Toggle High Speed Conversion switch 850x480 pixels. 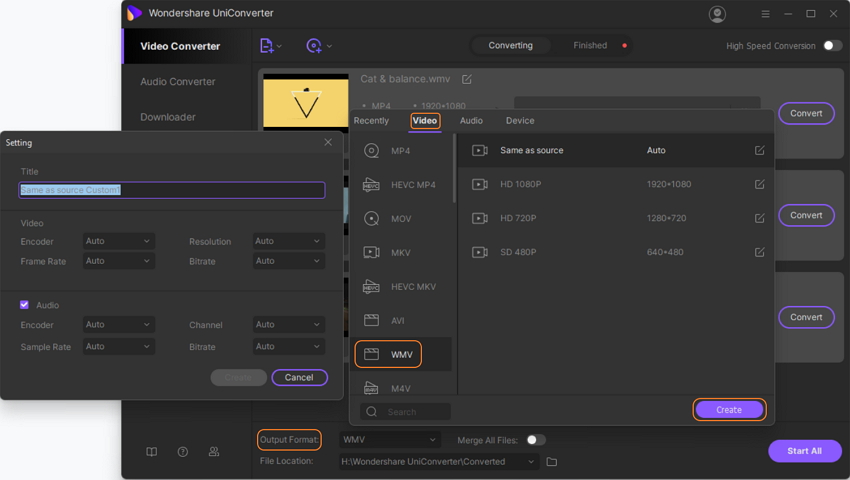[x=831, y=46]
